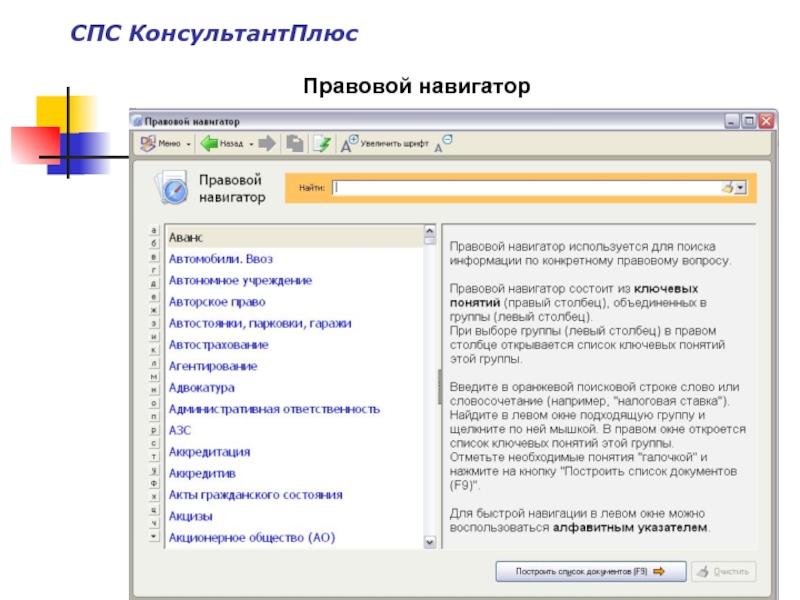800x600 pixels.
Task: Expand the Меню dropdown arrow
Action: coord(188,144)
